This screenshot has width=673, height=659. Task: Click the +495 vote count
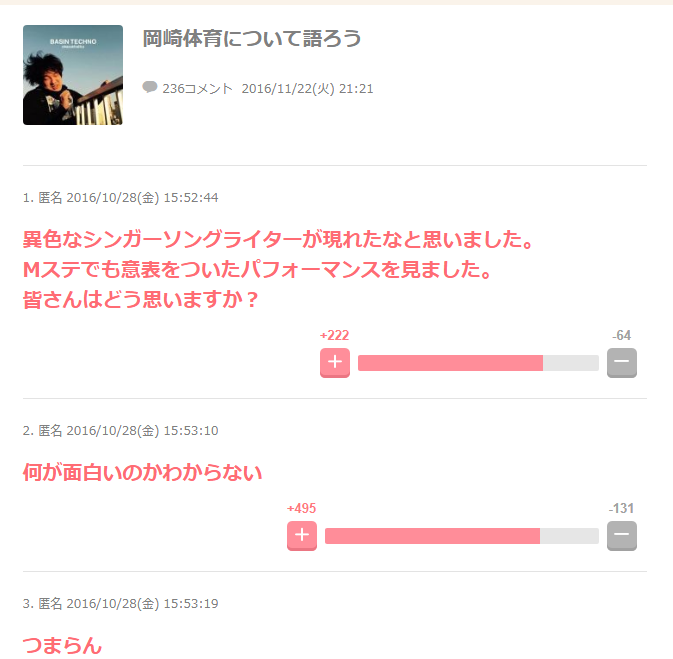pos(301,508)
